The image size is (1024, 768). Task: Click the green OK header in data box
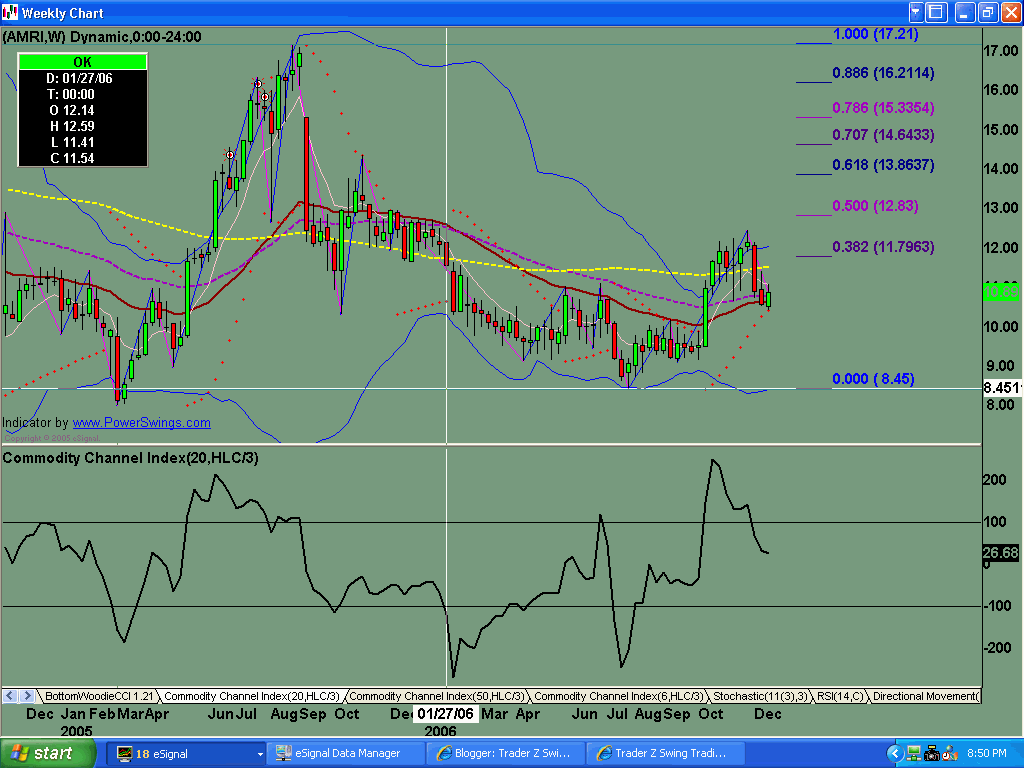coord(82,62)
